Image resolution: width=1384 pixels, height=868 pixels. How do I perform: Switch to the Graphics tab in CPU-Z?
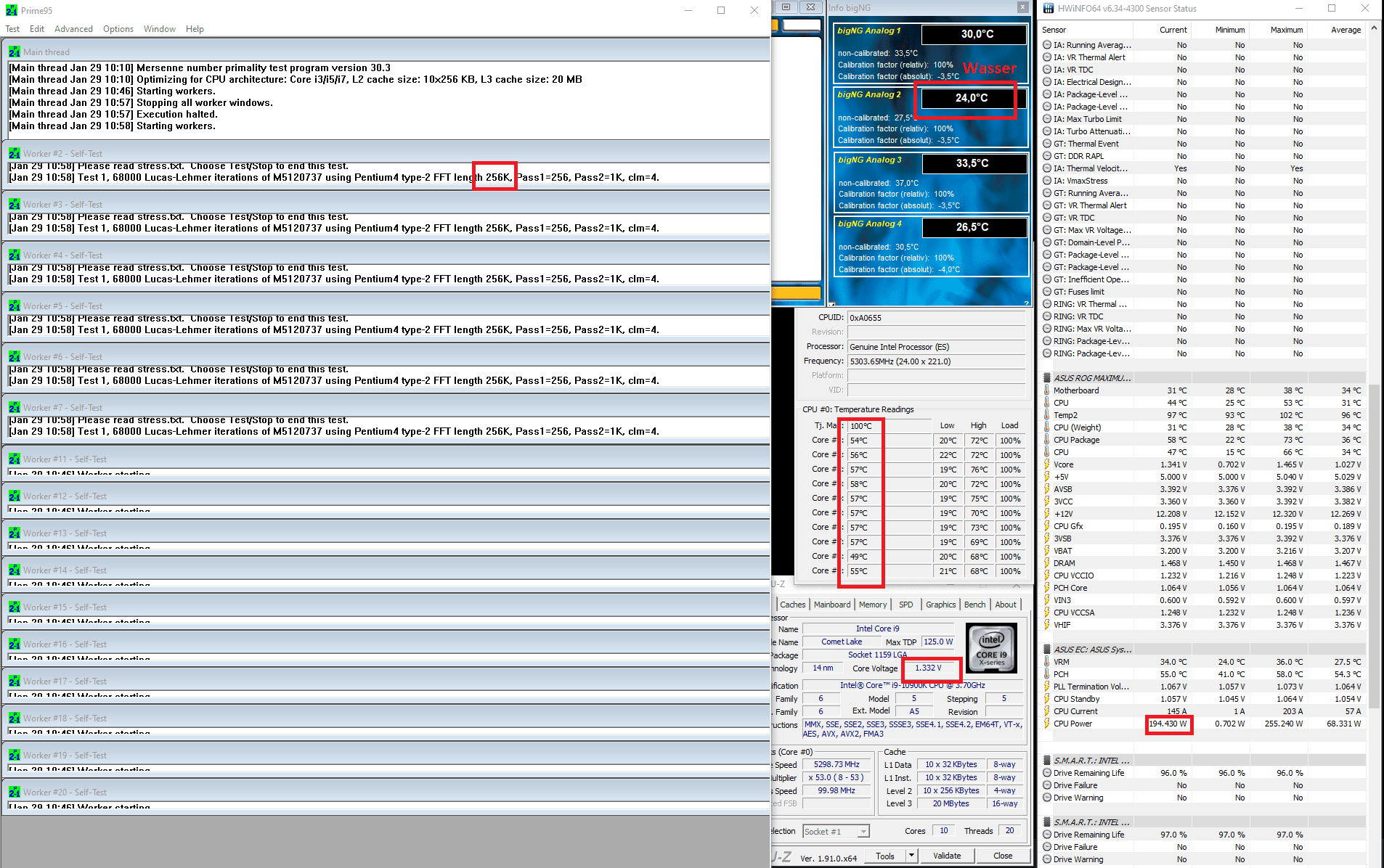[941, 605]
